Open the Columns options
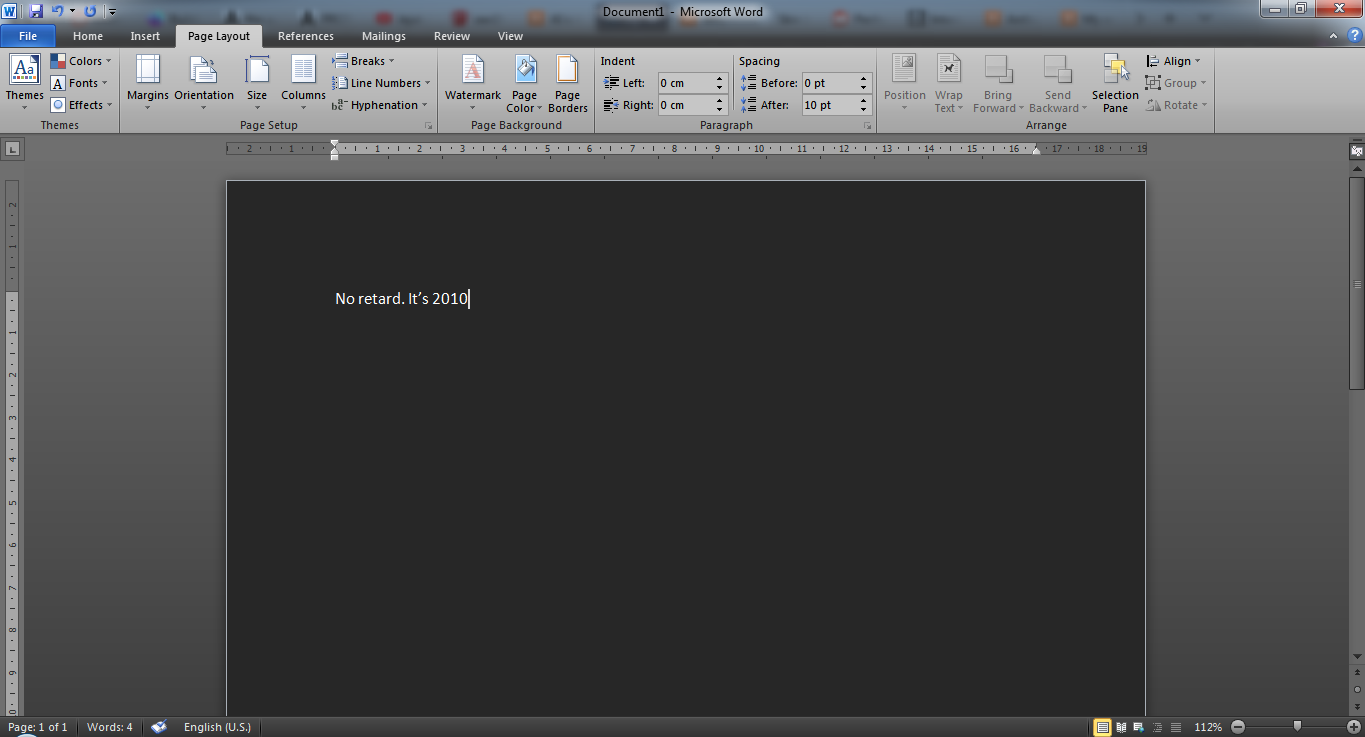 coord(303,84)
